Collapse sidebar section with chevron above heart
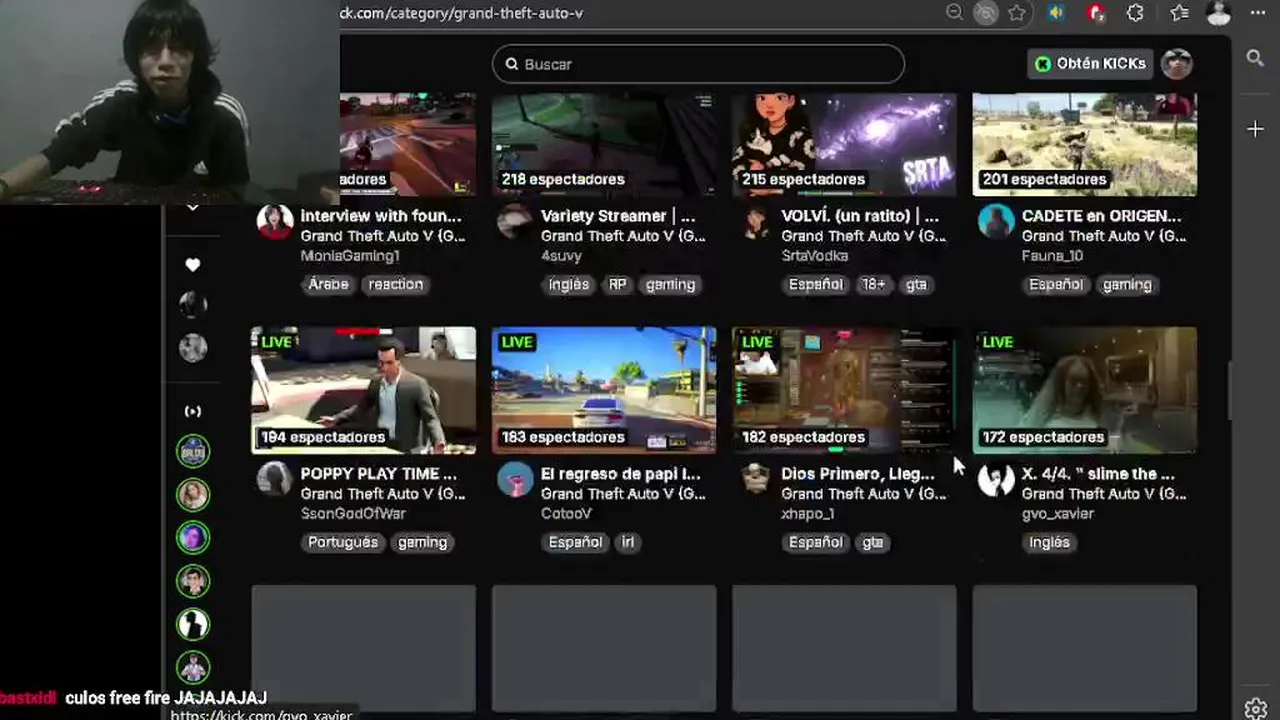 pos(193,207)
